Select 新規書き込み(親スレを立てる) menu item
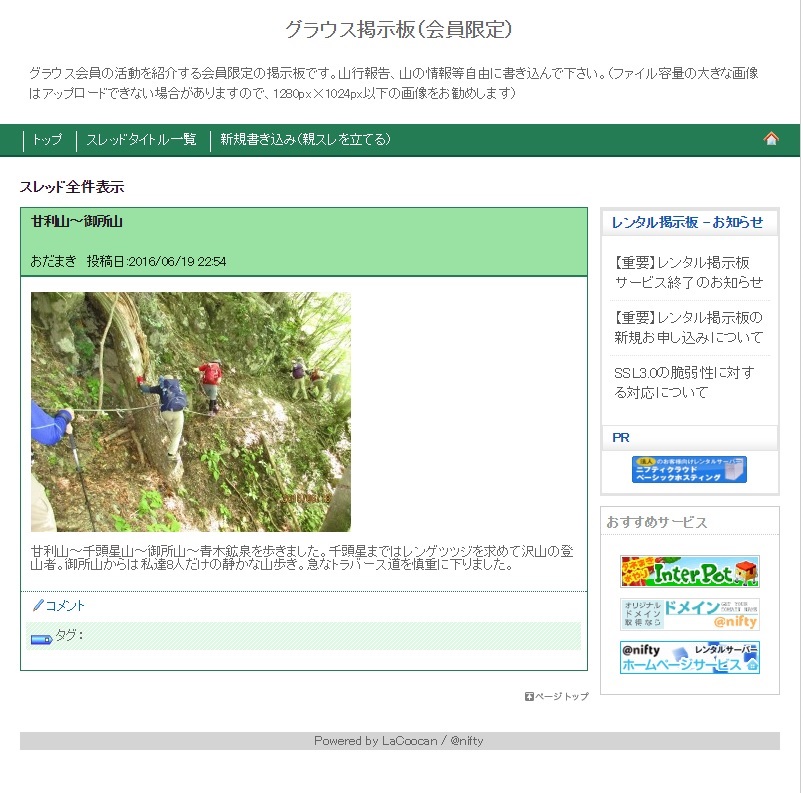The image size is (803, 793). 306,139
